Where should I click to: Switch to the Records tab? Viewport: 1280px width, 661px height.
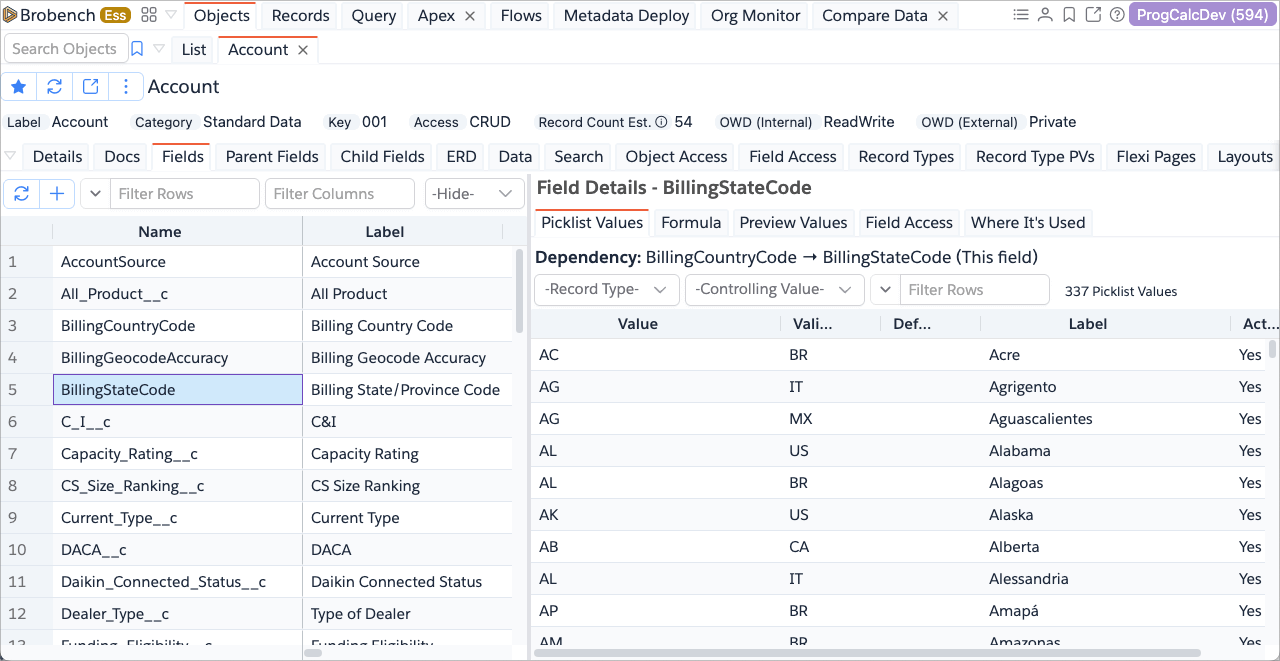[x=300, y=16]
